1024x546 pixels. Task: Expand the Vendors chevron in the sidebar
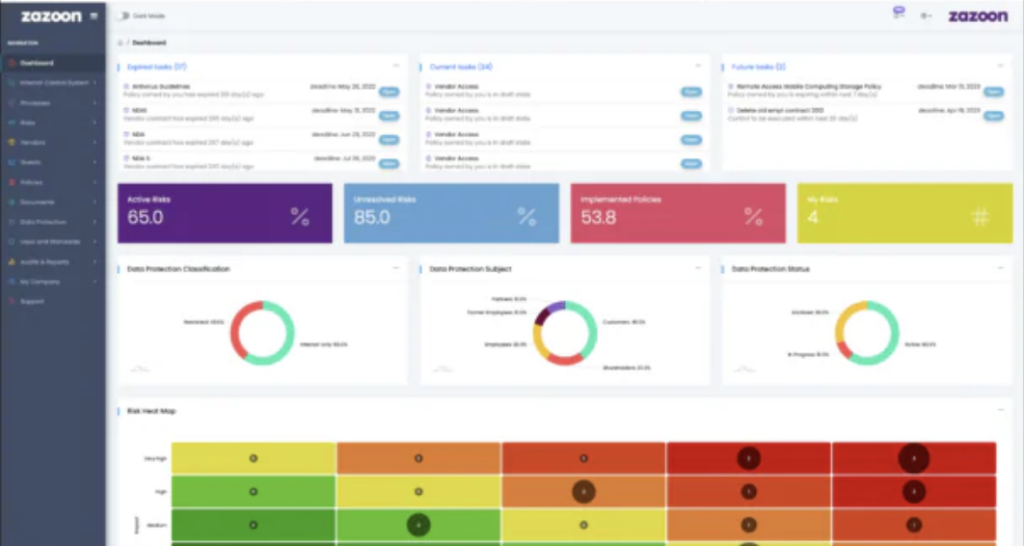(95, 142)
